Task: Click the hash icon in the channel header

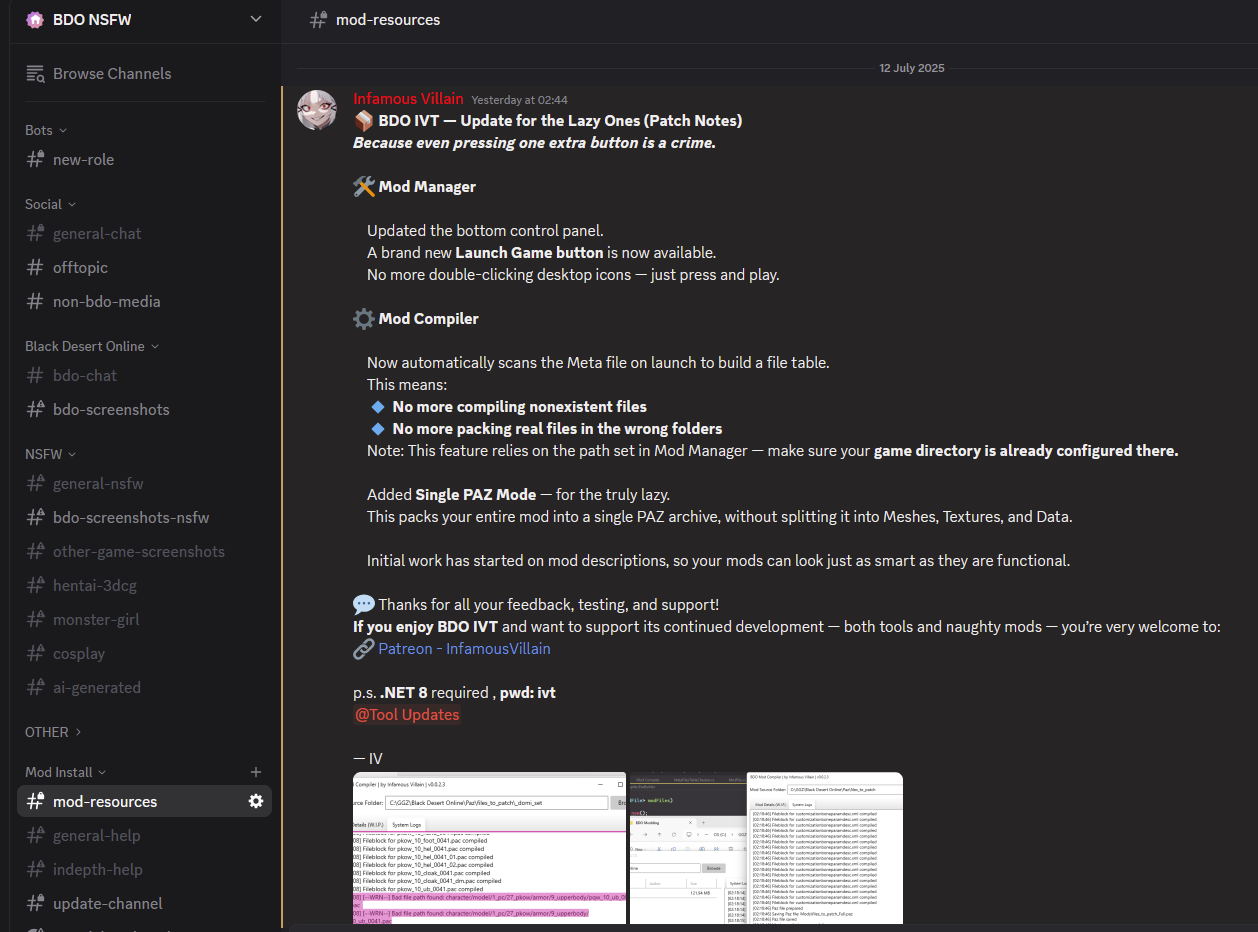Action: coord(319,20)
